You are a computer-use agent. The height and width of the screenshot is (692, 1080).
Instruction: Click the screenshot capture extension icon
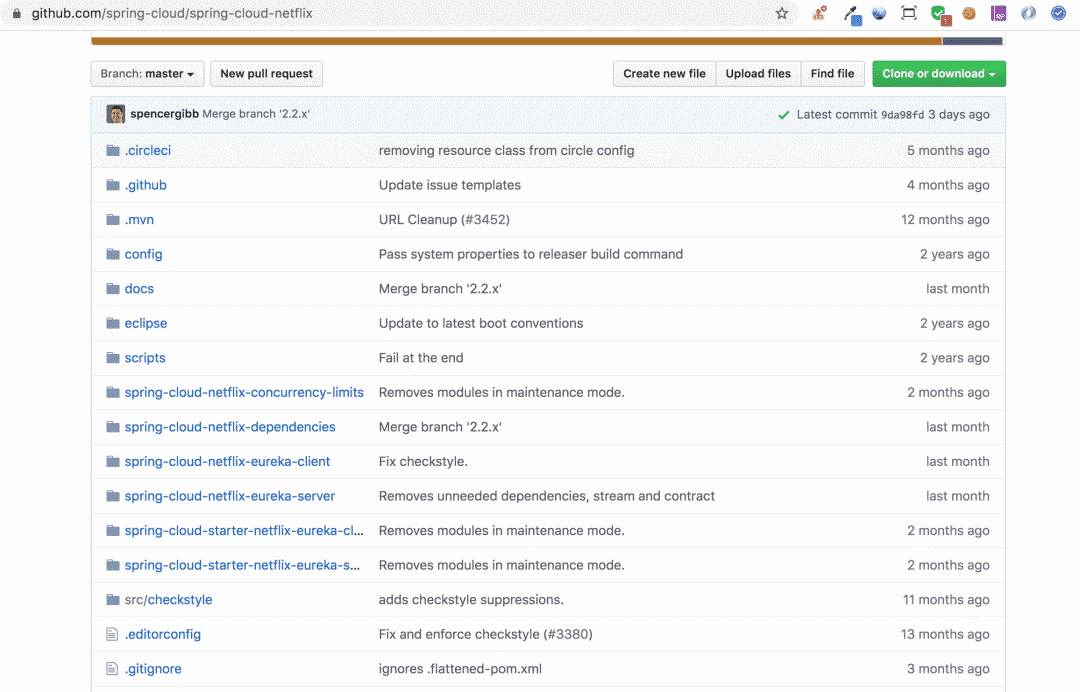pyautogui.click(x=909, y=13)
